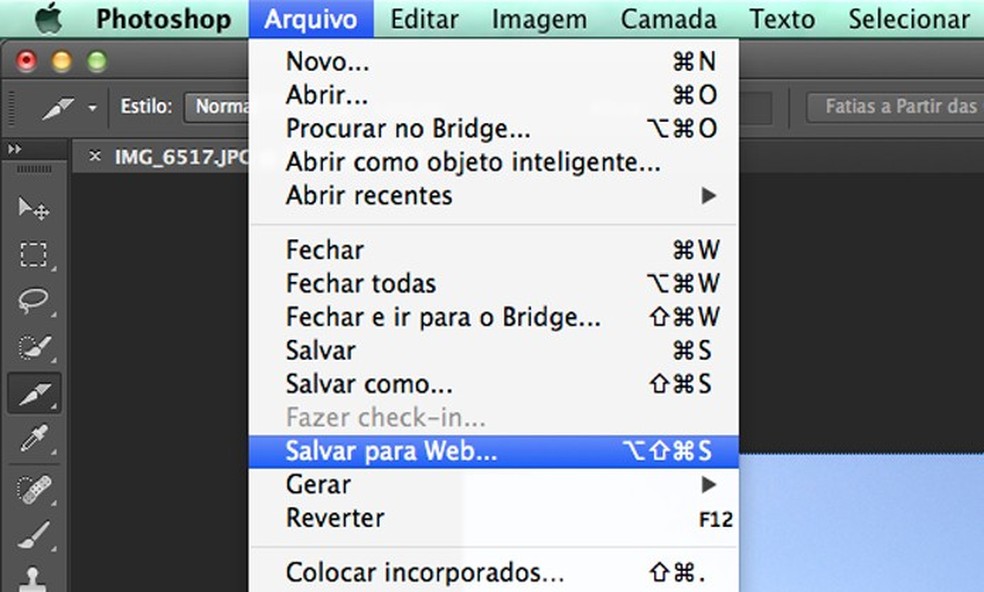This screenshot has width=984, height=592.
Task: Select the Rectangular Marquee tool
Action: (x=35, y=254)
